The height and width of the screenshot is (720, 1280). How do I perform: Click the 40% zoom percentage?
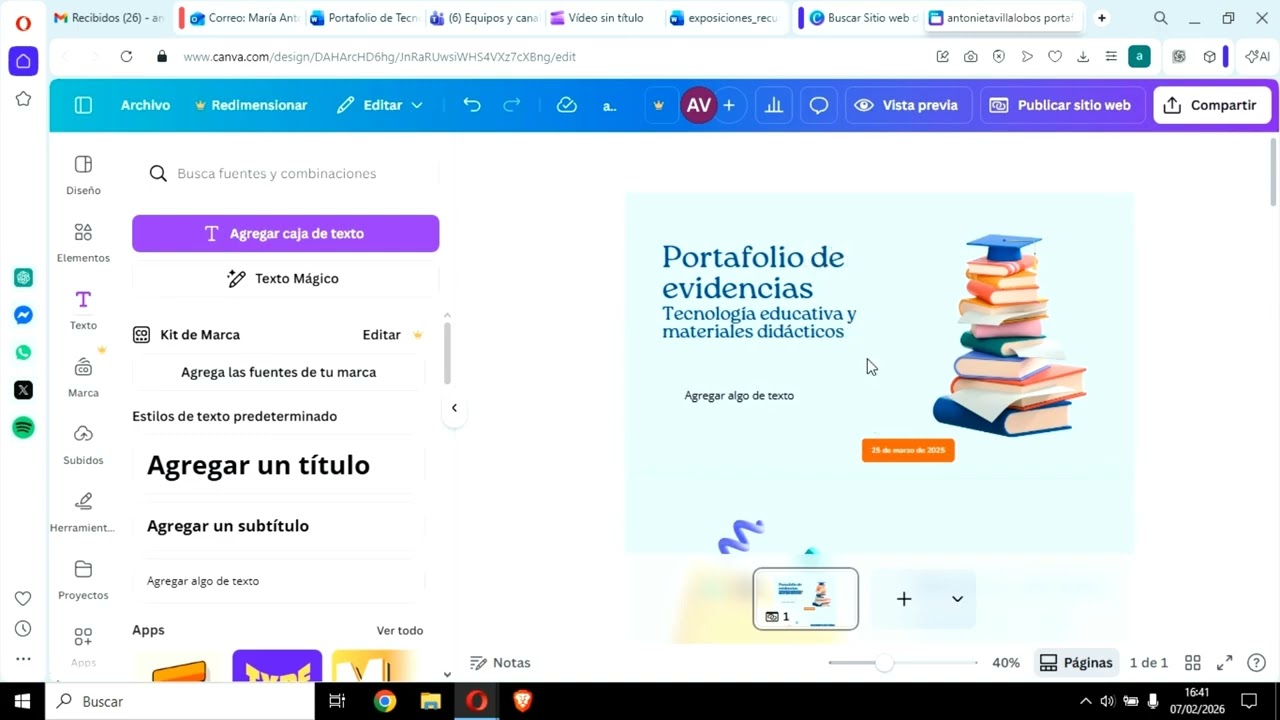coord(1005,663)
